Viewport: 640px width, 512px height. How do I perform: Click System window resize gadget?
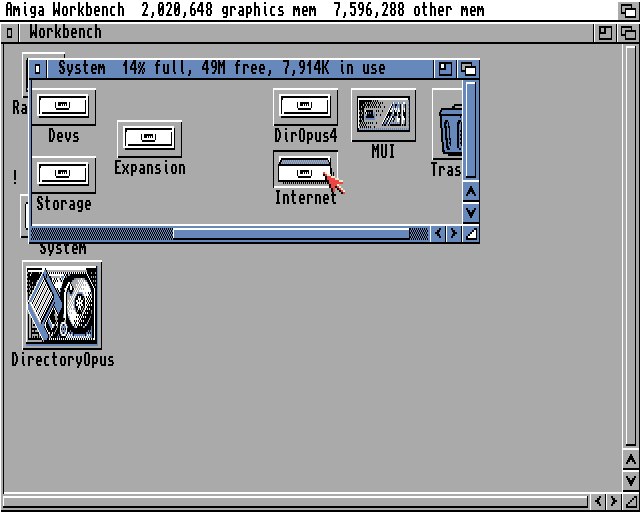point(471,234)
